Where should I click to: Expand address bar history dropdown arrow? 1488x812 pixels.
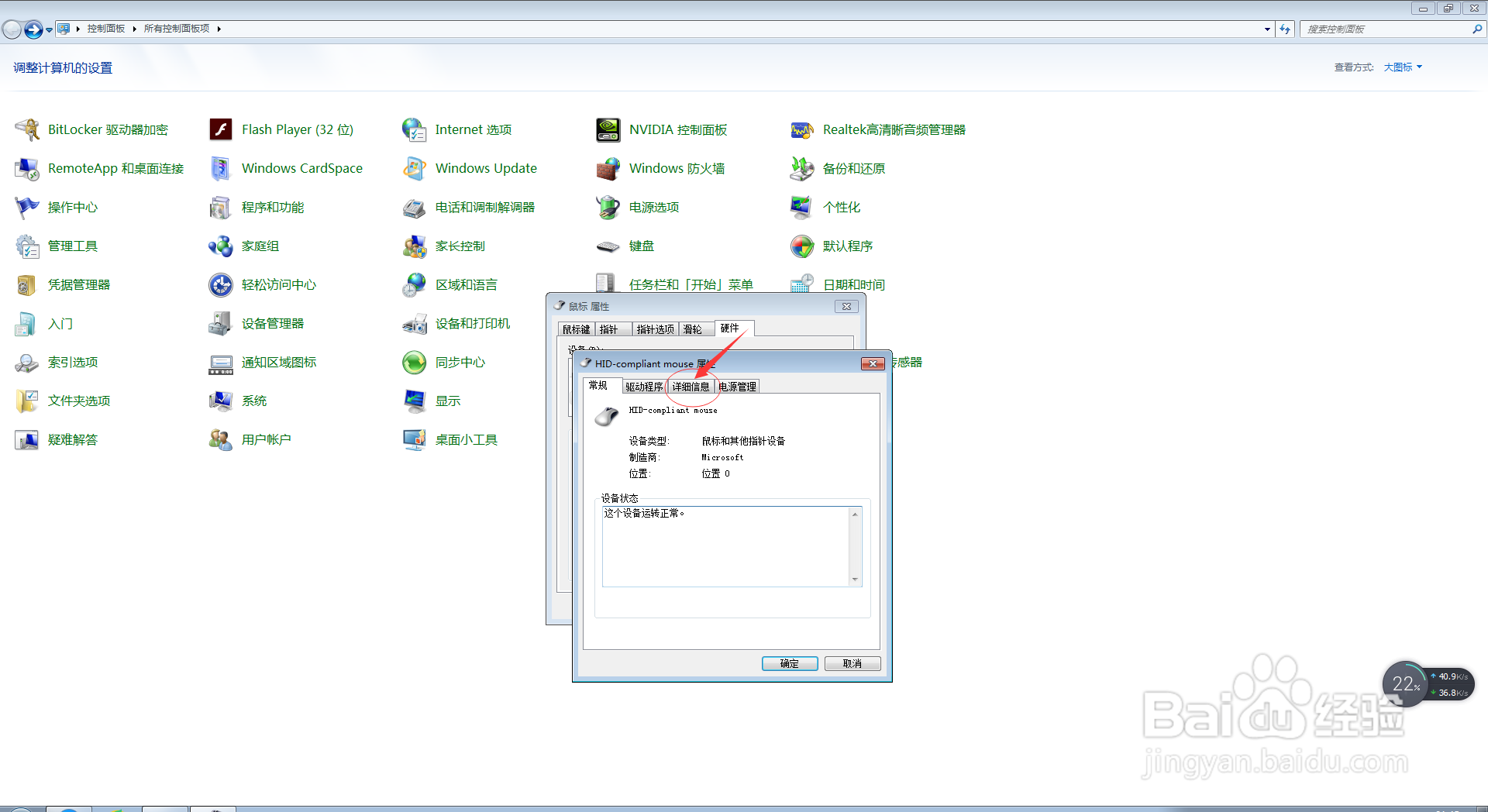pos(1267,29)
